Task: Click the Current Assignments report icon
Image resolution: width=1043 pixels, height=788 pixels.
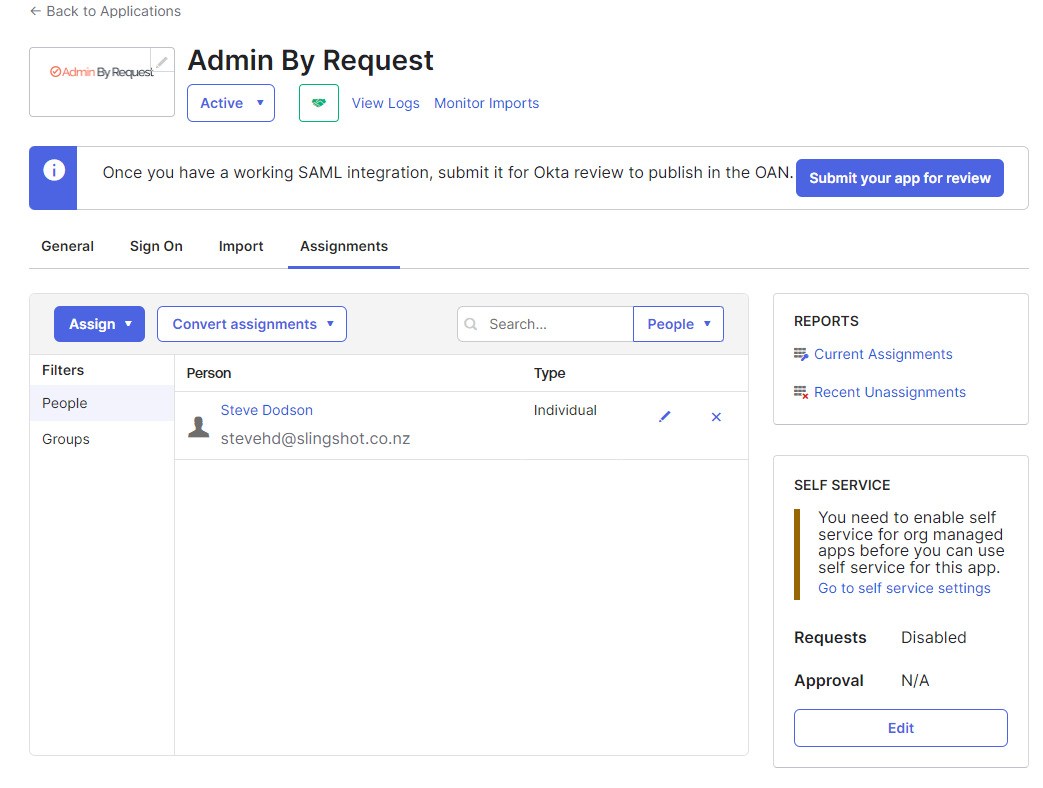Action: pos(801,354)
